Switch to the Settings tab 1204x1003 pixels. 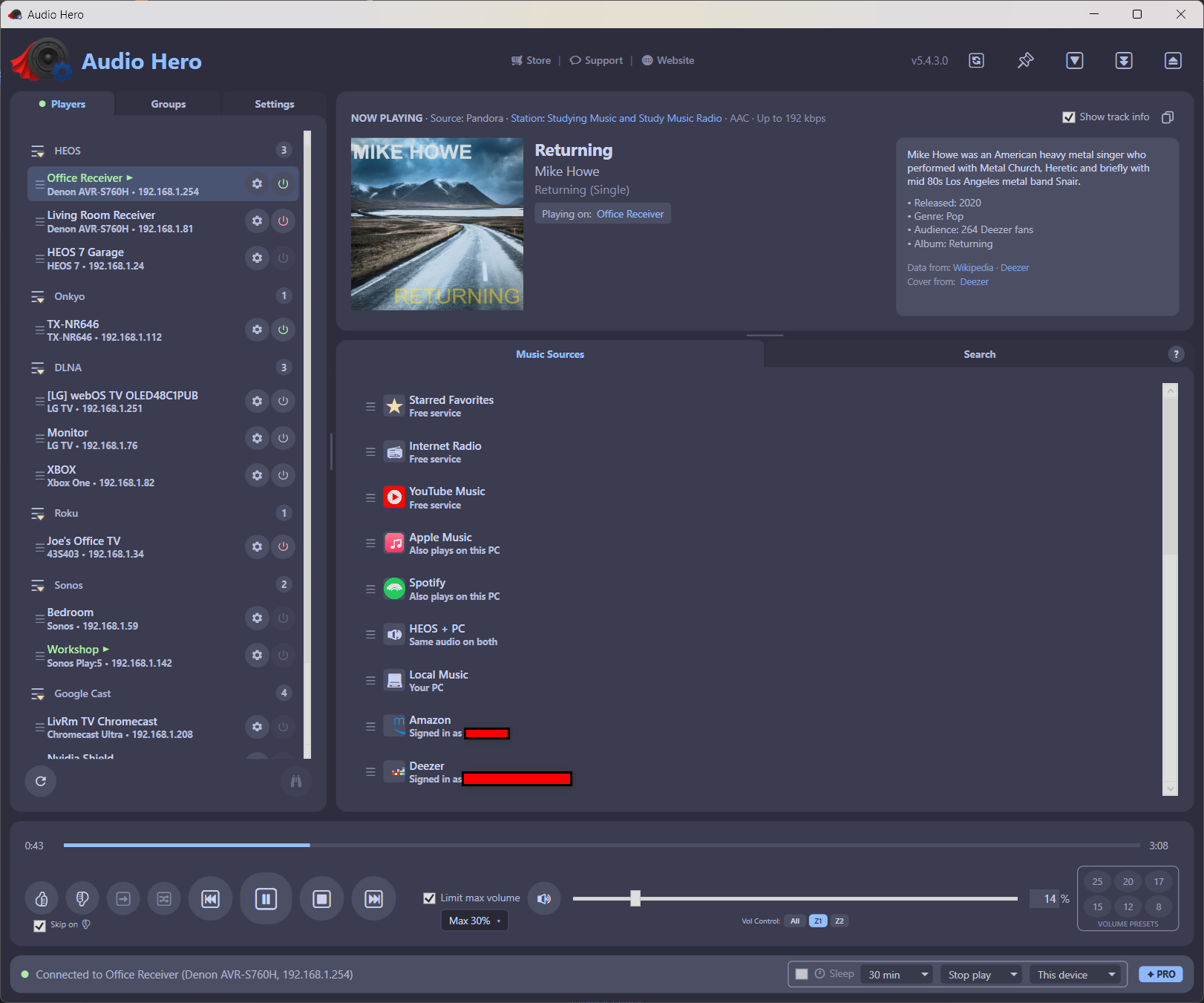274,104
